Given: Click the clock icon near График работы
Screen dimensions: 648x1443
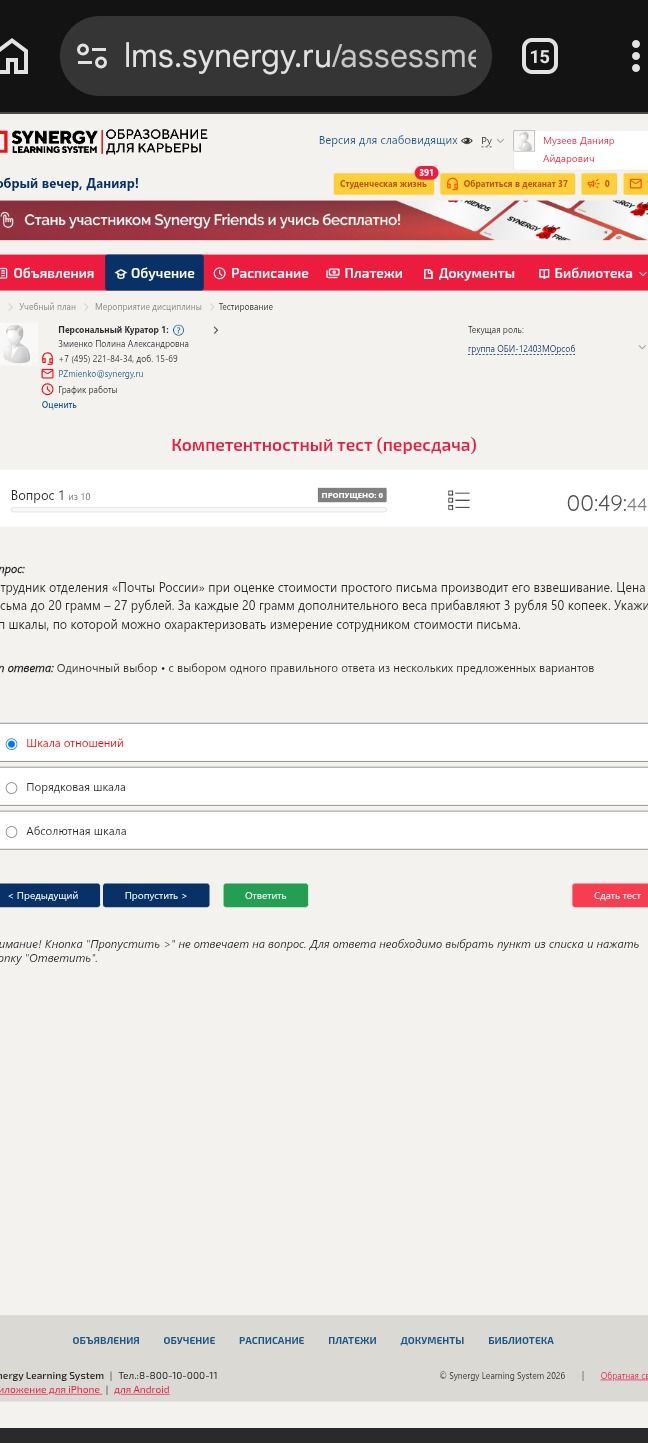Looking at the screenshot, I should [x=47, y=389].
